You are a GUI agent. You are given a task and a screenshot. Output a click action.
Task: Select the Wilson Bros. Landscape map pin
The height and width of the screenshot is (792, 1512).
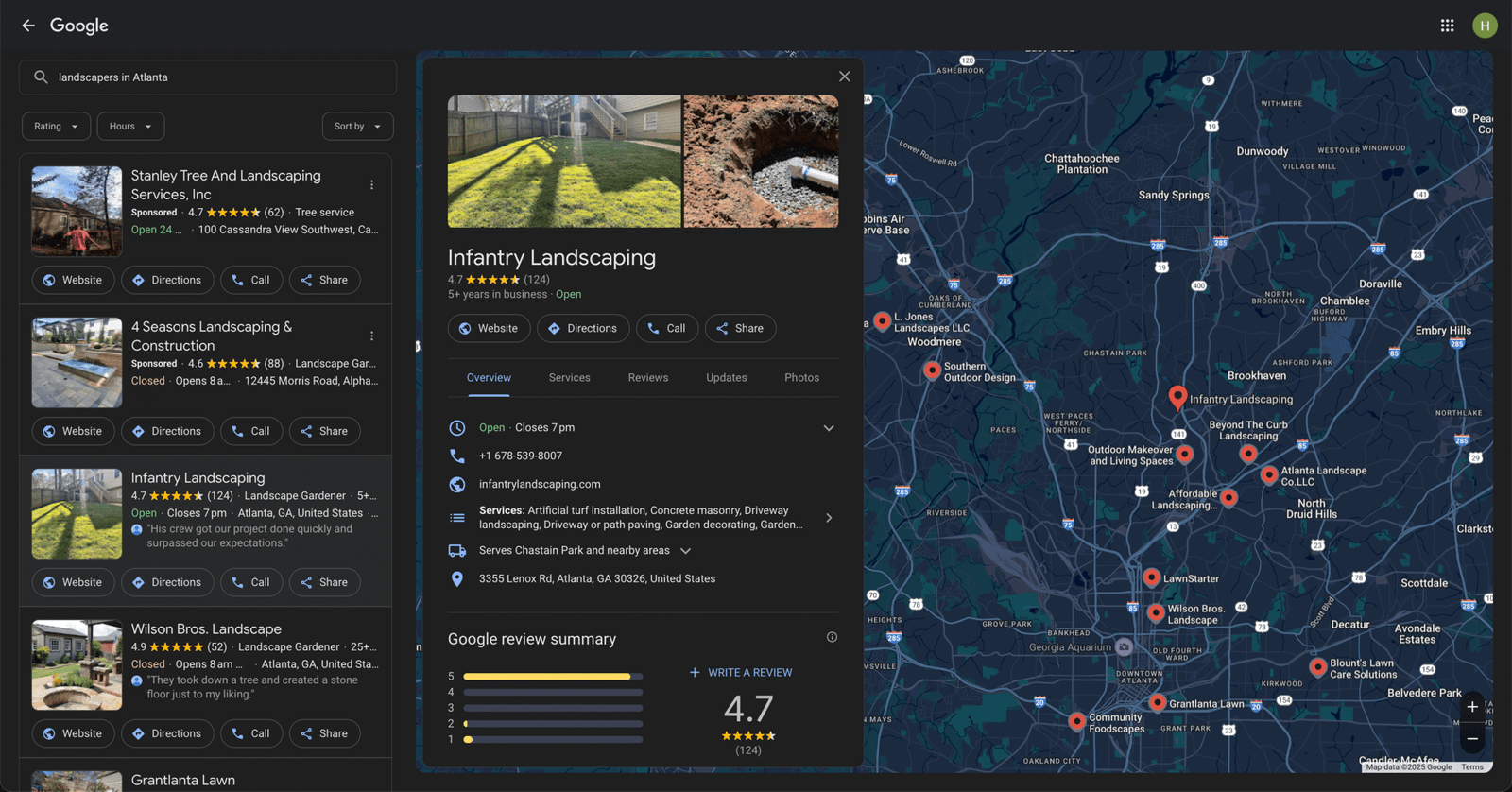click(1155, 613)
